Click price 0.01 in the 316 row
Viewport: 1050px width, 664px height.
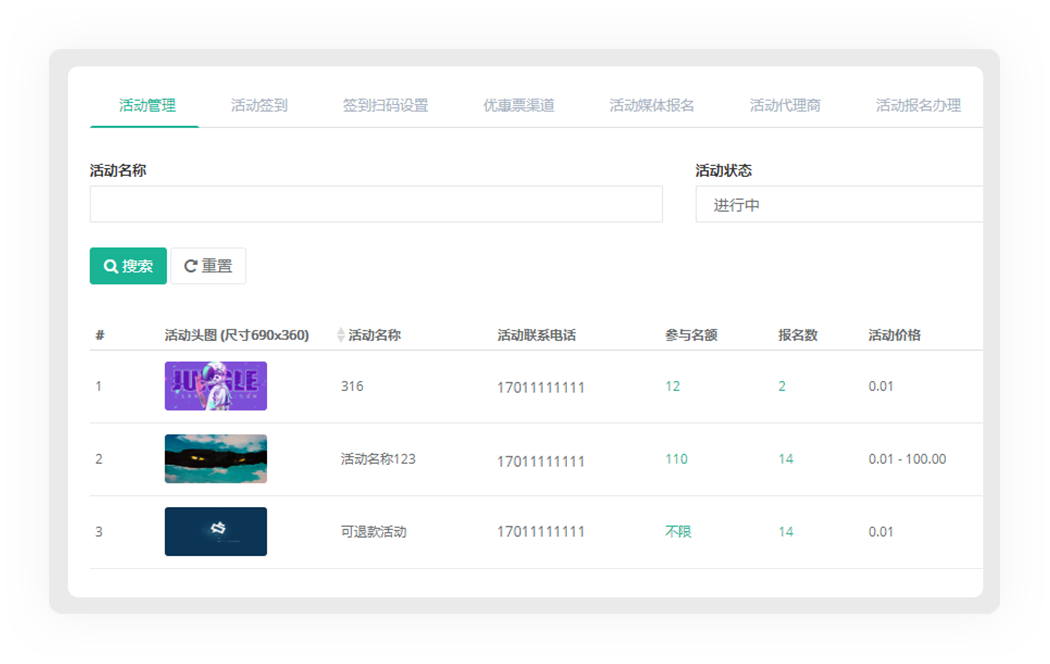click(881, 386)
